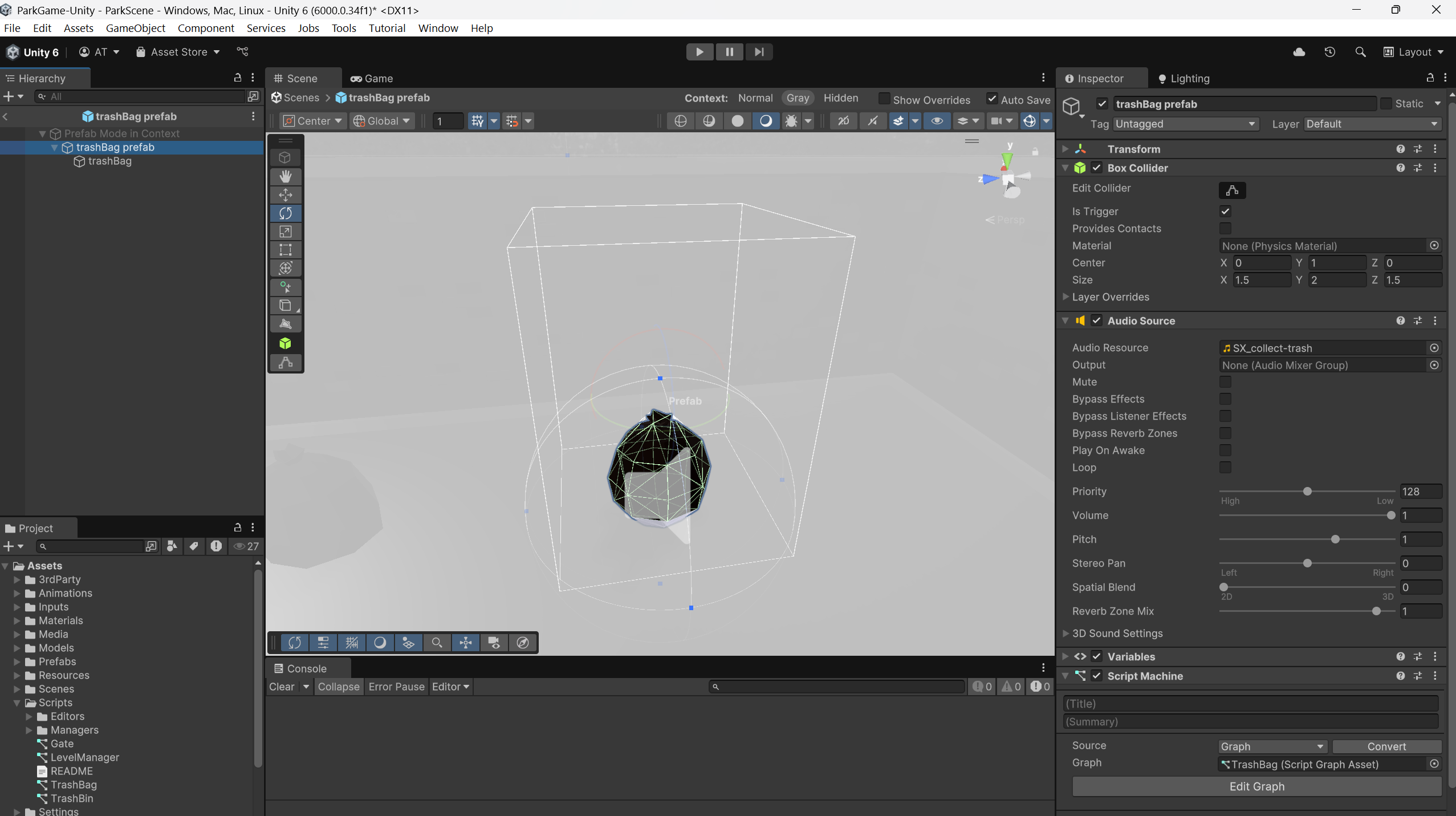Viewport: 1456px width, 816px height.
Task: Open the GameObject menu
Action: point(135,28)
